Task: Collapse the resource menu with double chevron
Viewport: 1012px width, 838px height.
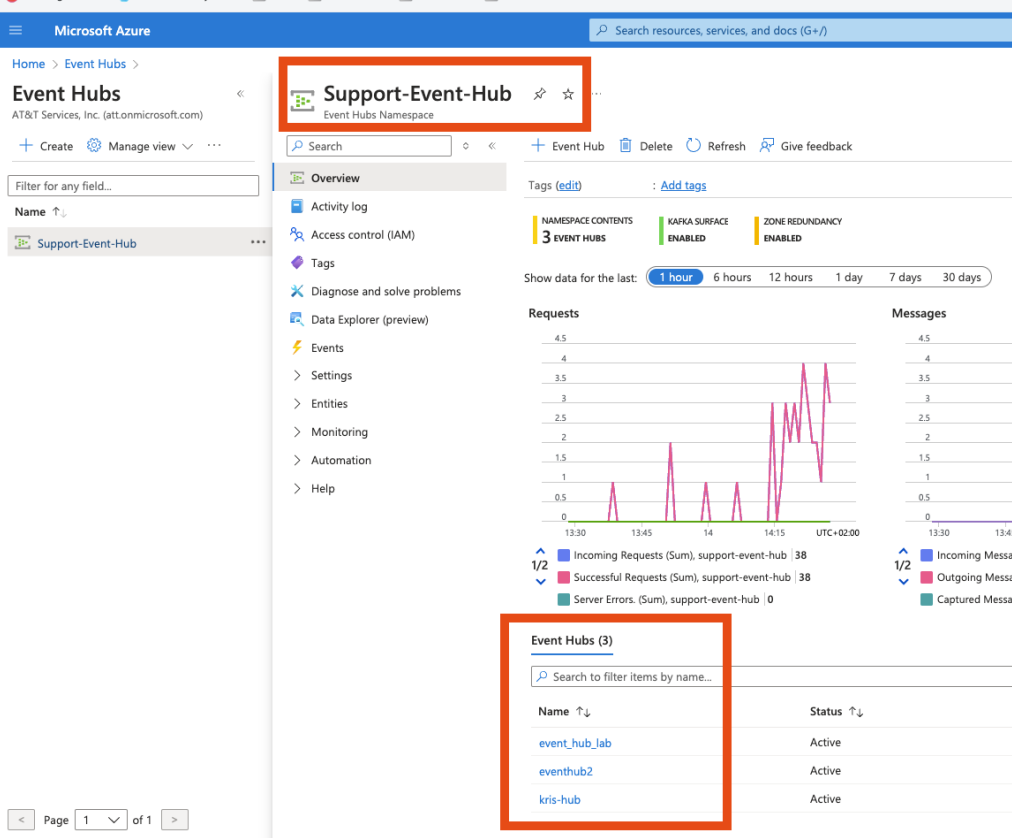Action: point(492,146)
